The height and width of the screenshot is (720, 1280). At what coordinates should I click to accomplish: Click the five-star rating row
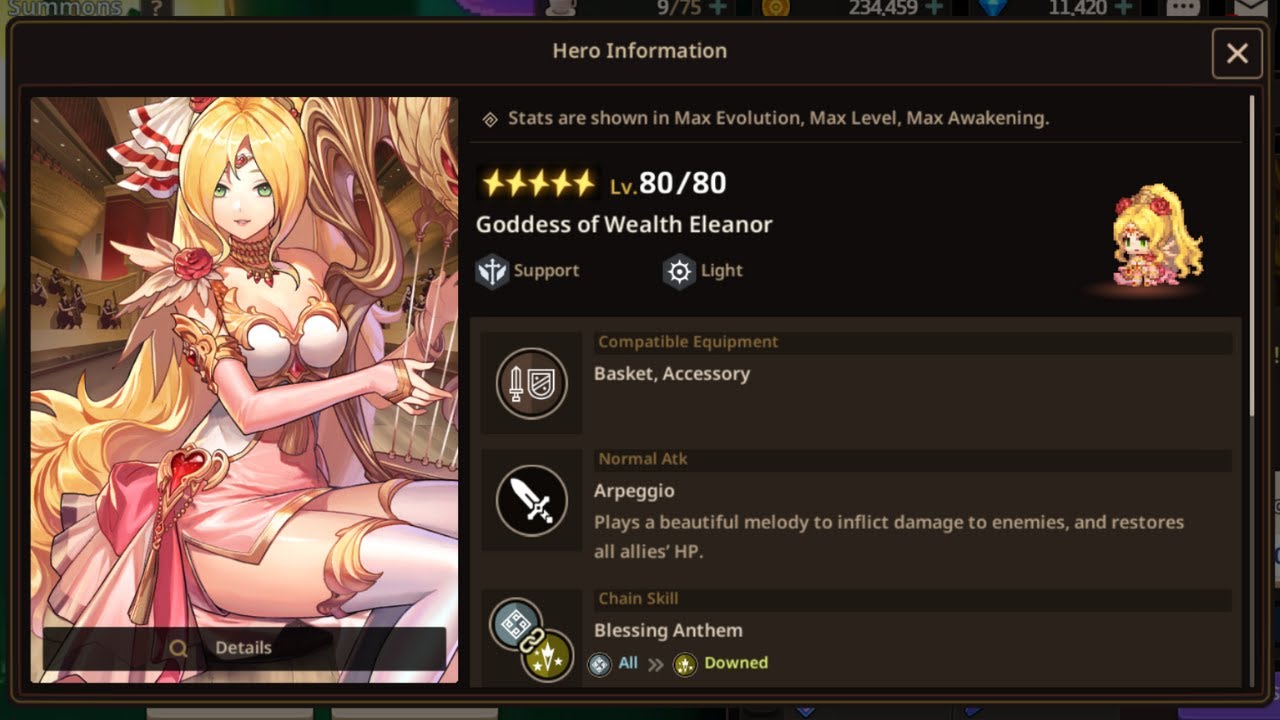tap(539, 183)
